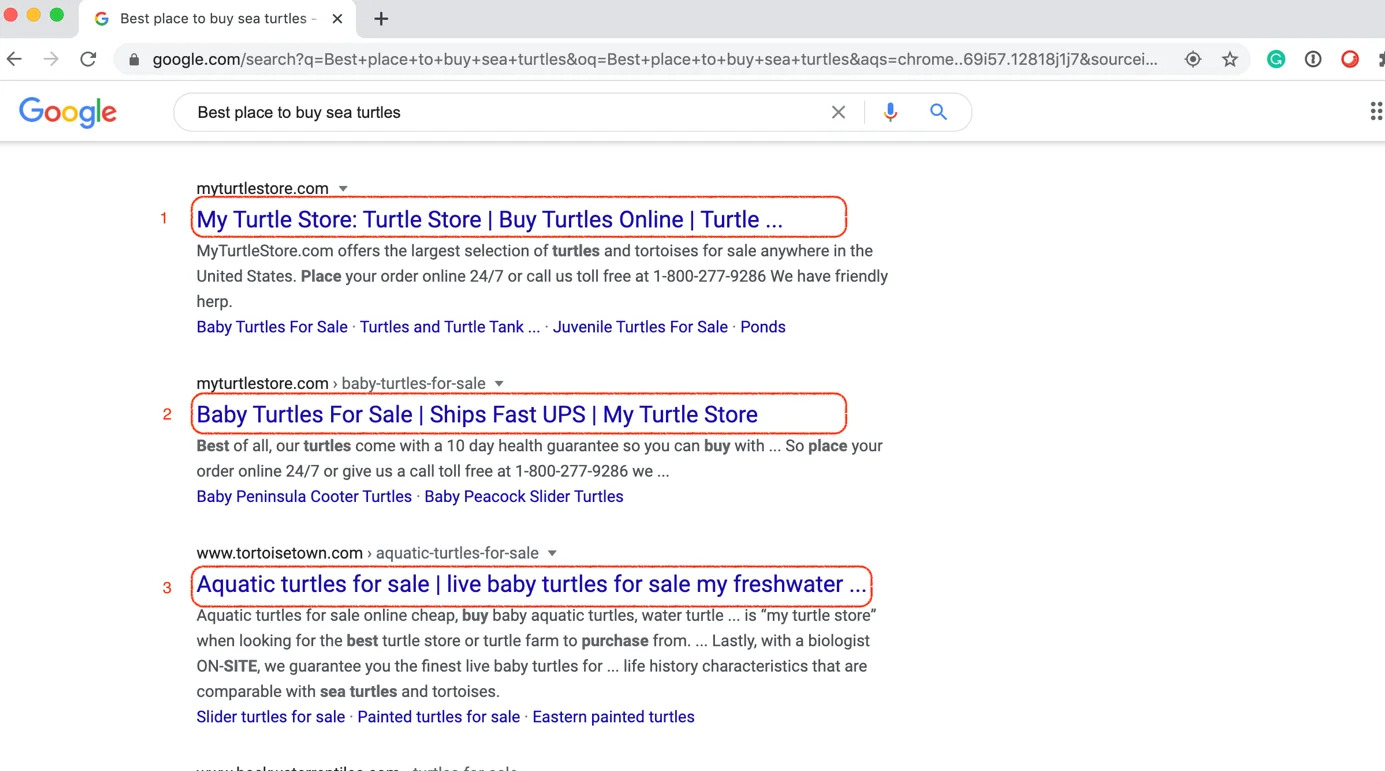This screenshot has height=771, width=1385.
Task: Click the browser back arrow
Action: pyautogui.click(x=14, y=59)
